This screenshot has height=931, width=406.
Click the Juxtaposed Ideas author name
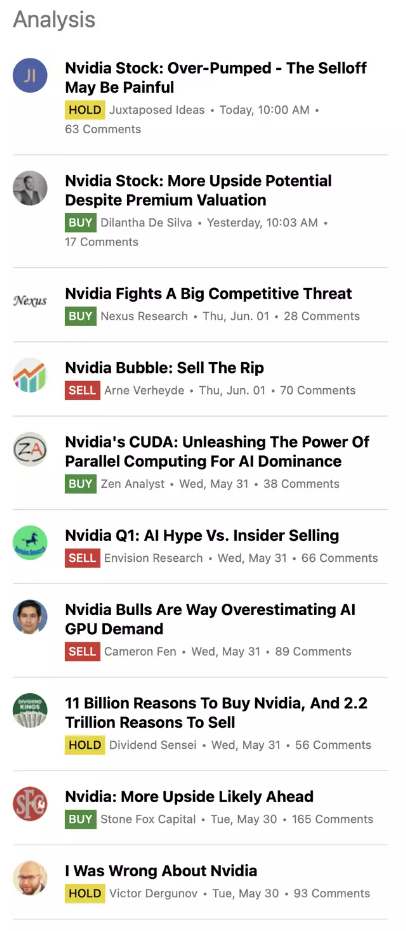157,110
